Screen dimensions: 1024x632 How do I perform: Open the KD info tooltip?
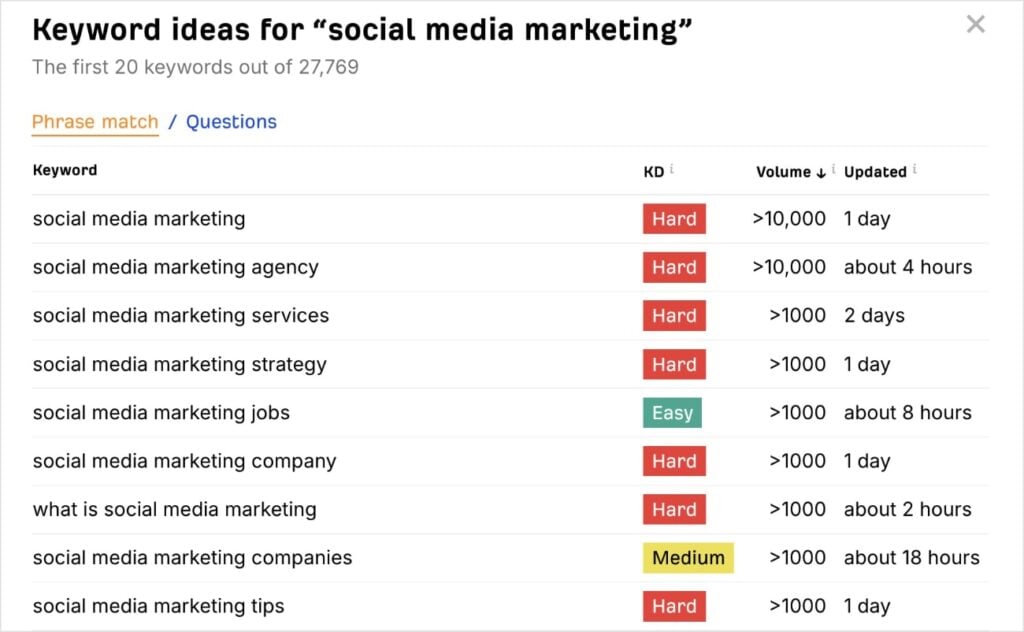[x=671, y=168]
